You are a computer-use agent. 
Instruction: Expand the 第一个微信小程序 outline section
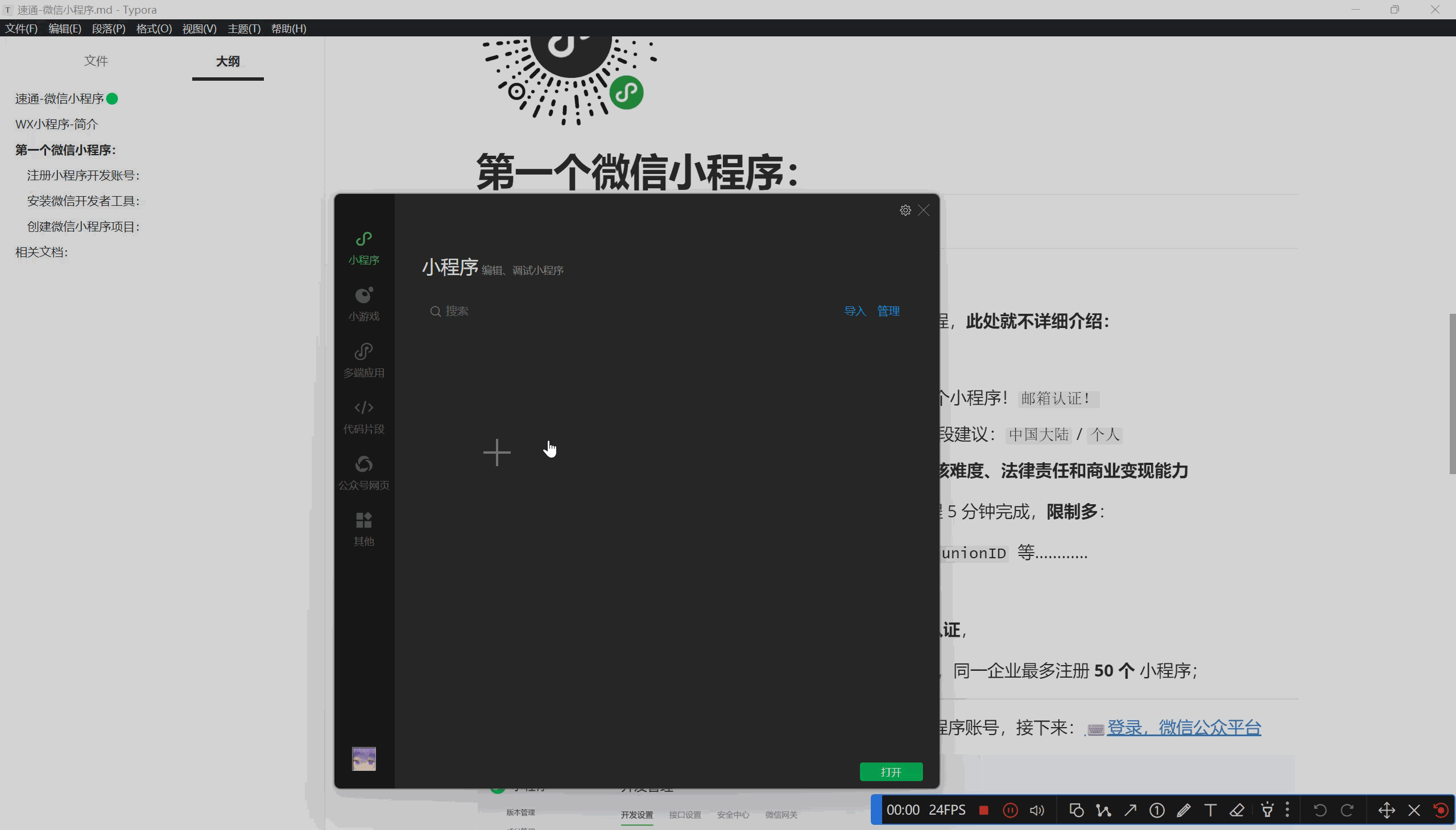click(65, 150)
